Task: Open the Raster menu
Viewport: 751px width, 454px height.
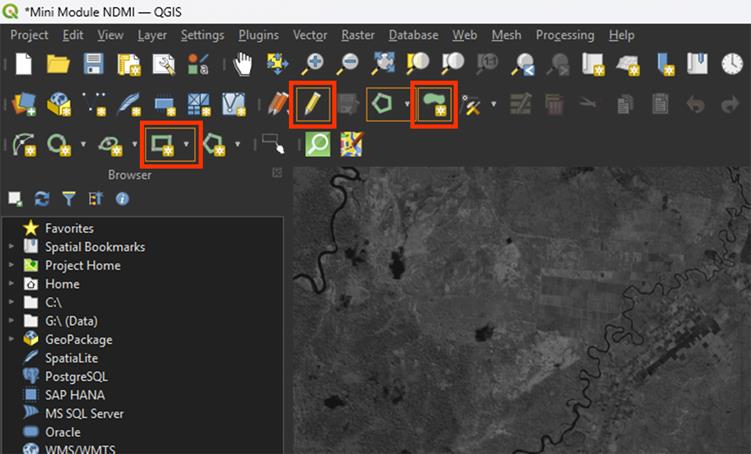Action: point(358,35)
